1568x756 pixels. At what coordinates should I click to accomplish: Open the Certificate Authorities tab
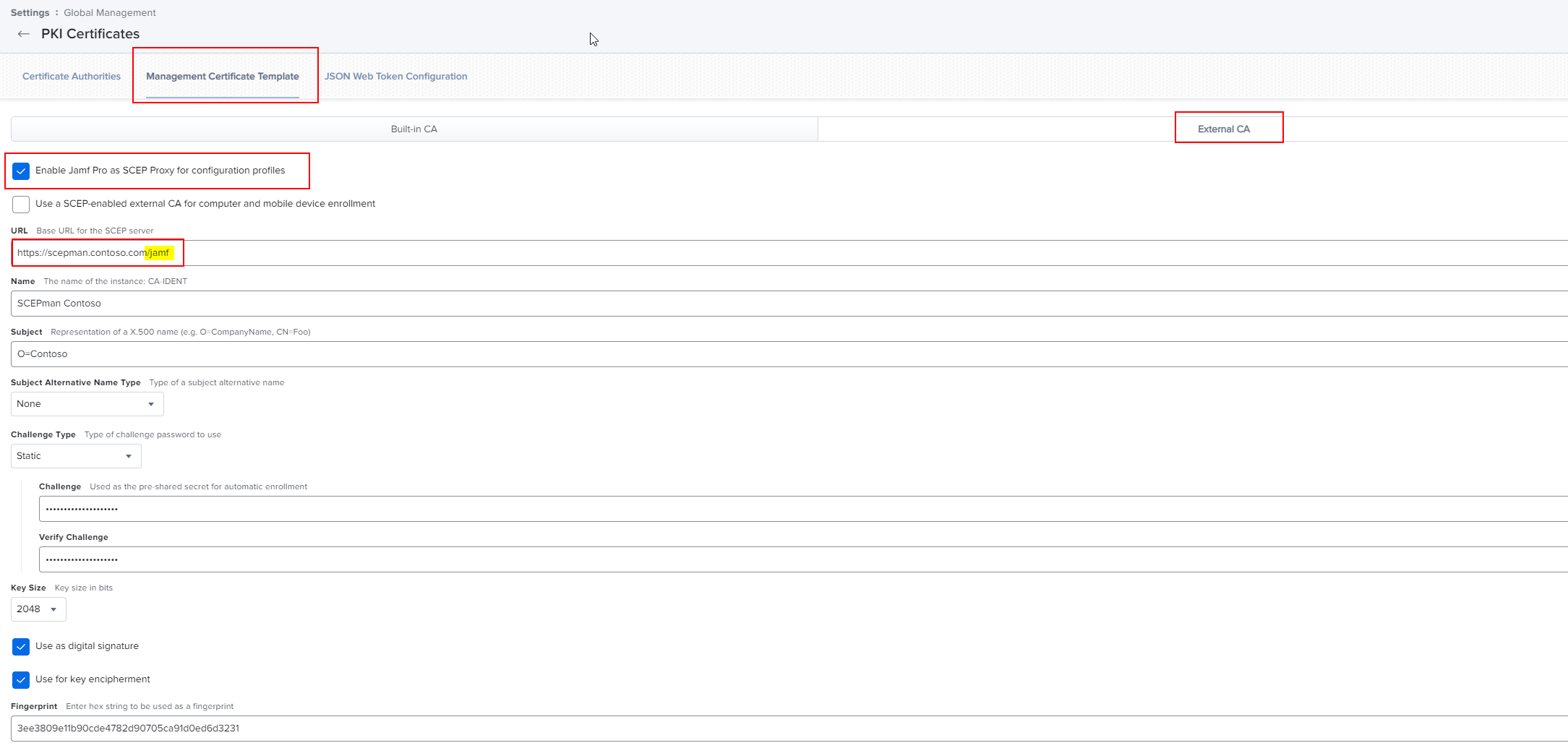pyautogui.click(x=72, y=76)
